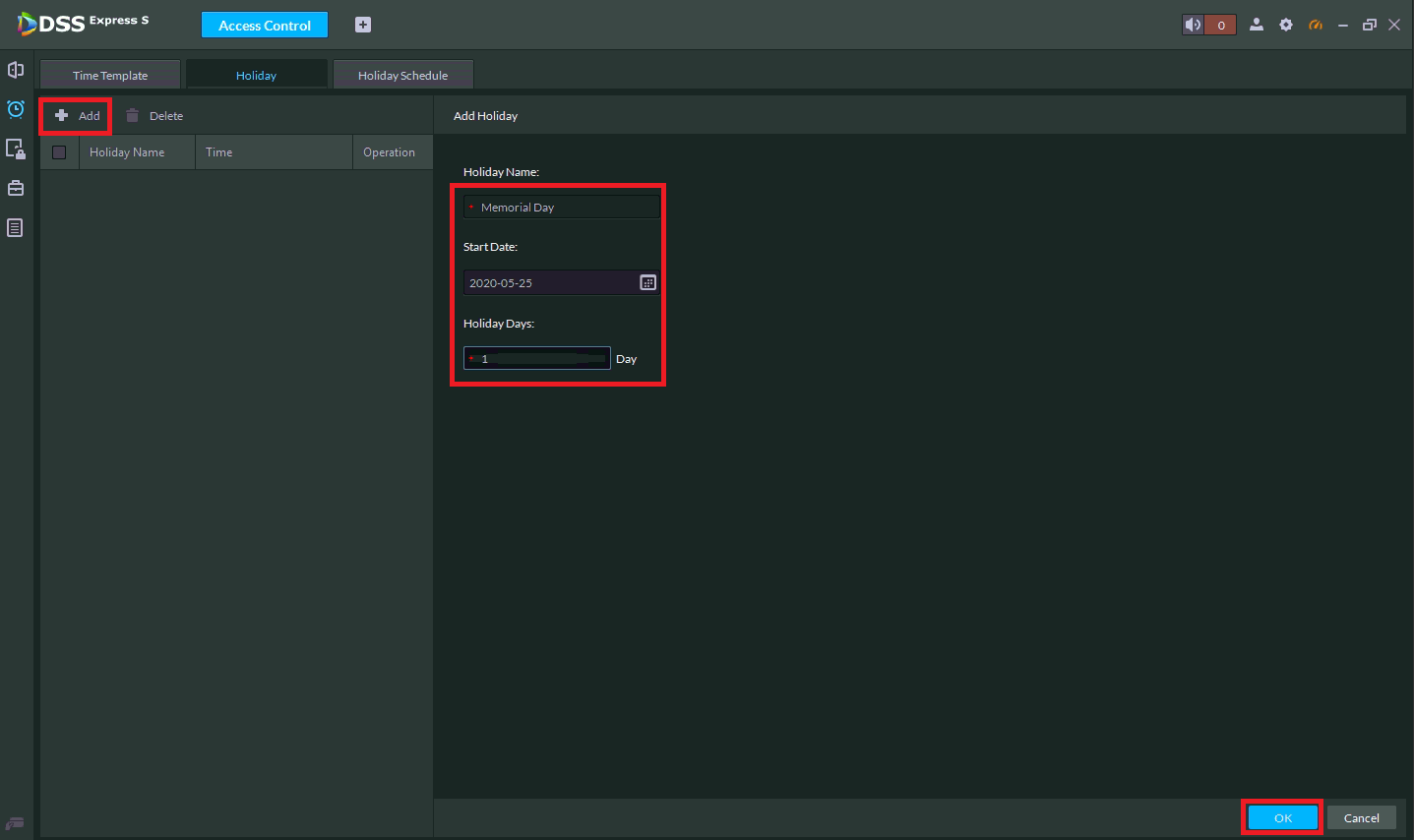1414x840 pixels.
Task: Click the "Start Date:" label
Action: 490,247
